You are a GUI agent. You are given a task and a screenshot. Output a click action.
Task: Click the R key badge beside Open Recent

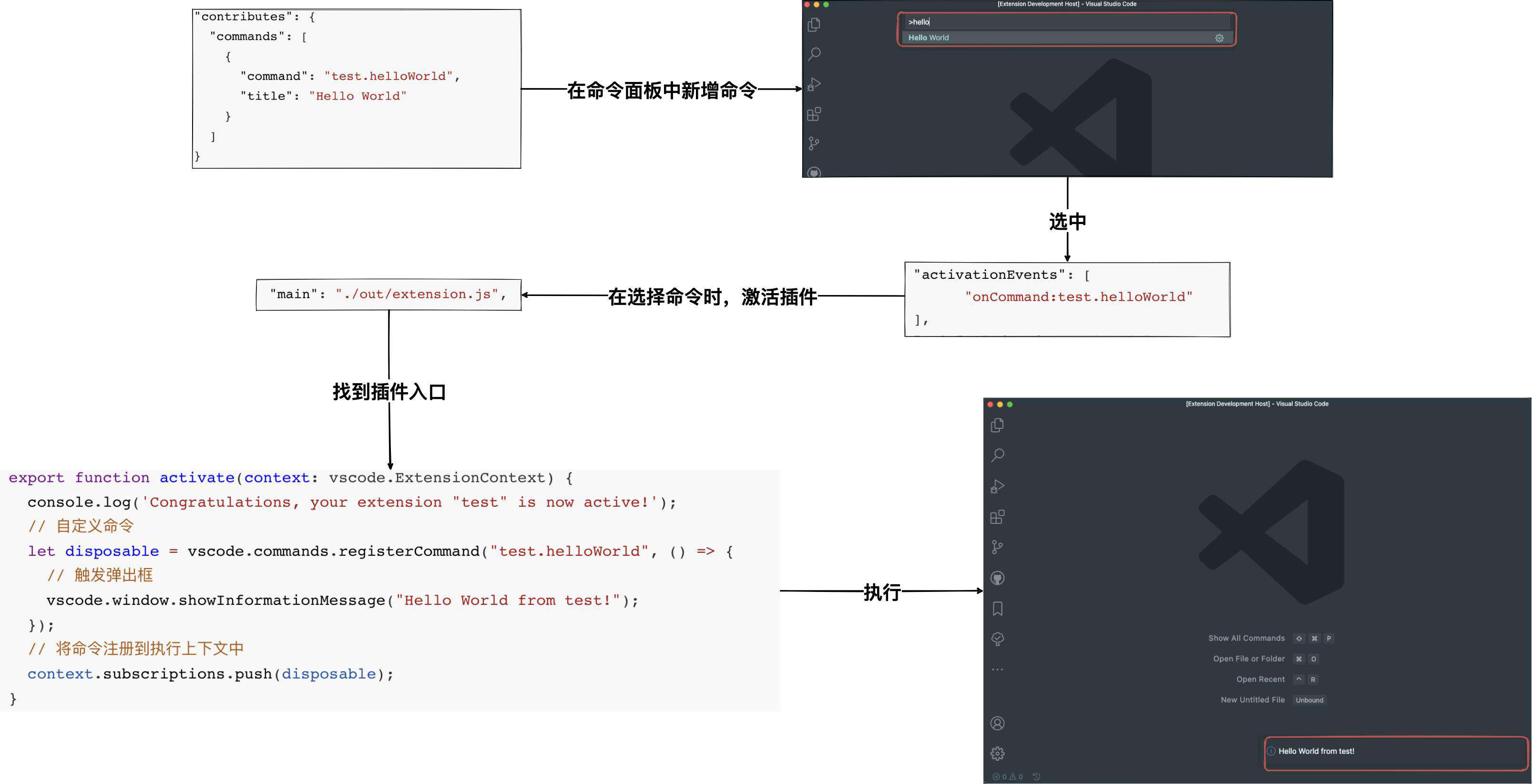point(1313,679)
